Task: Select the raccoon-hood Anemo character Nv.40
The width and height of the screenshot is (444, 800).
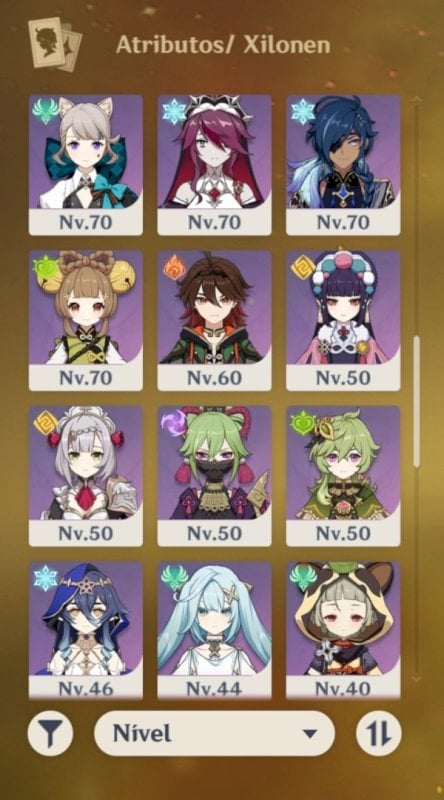Action: tap(343, 630)
